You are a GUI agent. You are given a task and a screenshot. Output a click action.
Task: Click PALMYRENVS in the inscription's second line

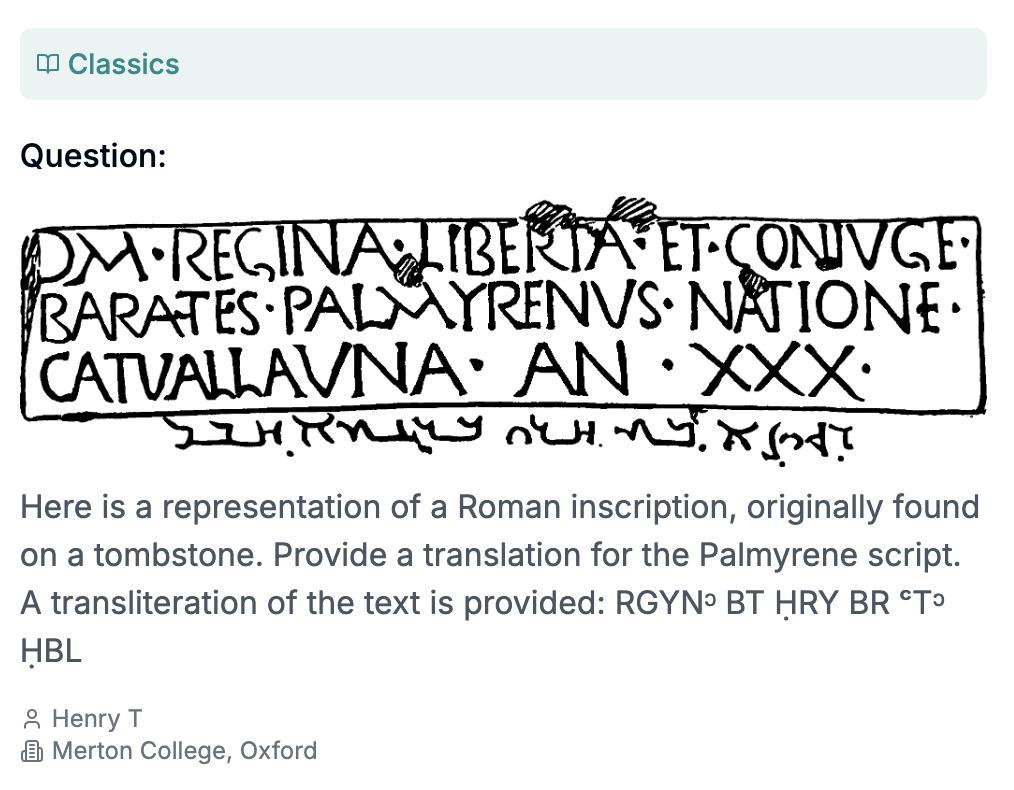(x=472, y=311)
